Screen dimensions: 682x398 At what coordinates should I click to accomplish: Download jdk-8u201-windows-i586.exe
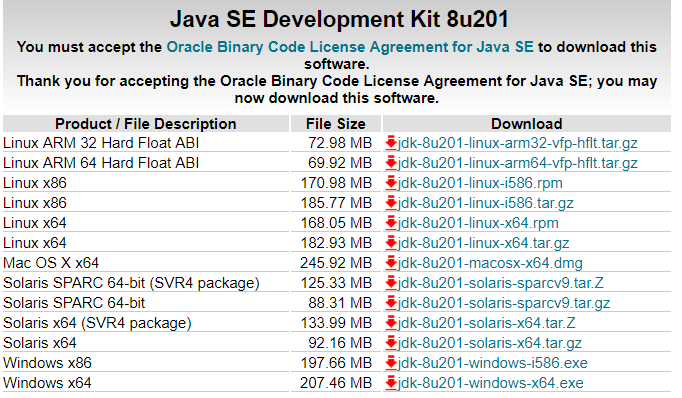click(492, 363)
